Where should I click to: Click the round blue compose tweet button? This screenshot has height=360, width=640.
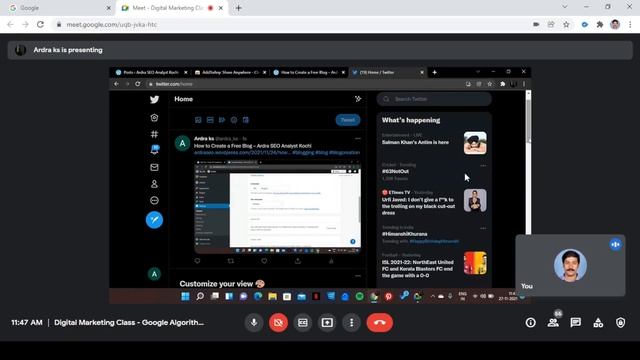point(154,220)
